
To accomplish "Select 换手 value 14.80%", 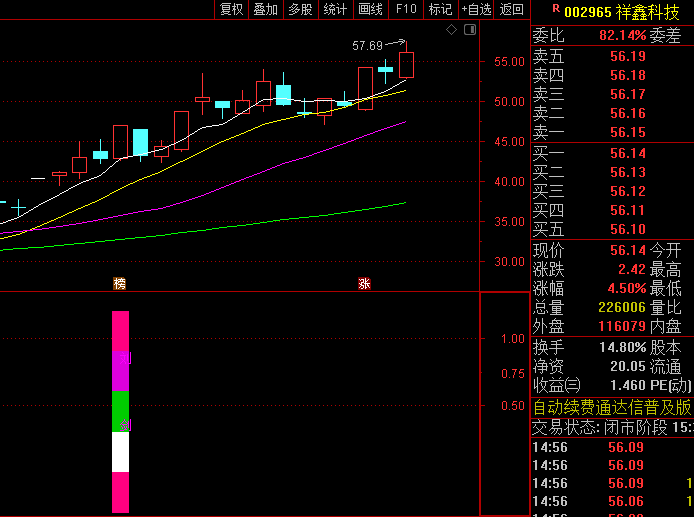I will coord(623,347).
